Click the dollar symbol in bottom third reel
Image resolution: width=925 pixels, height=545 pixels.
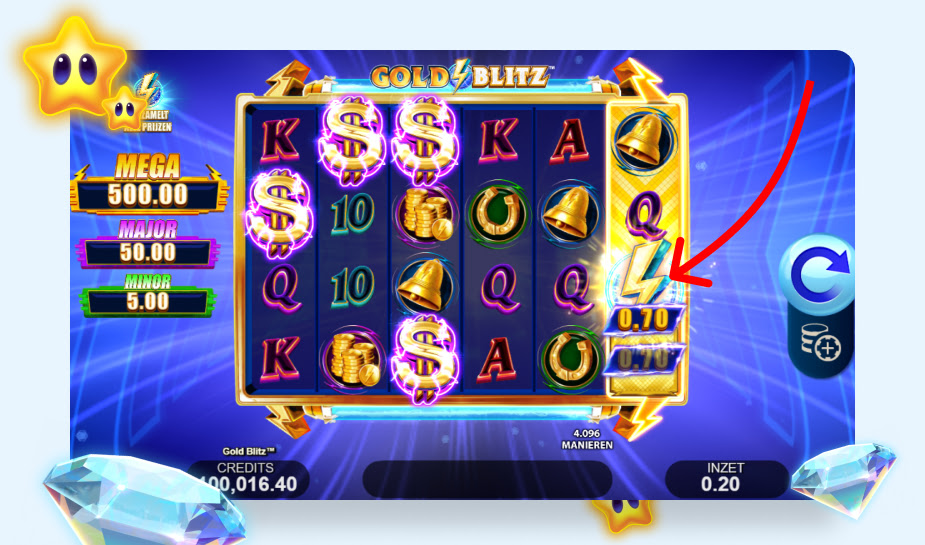tap(424, 359)
